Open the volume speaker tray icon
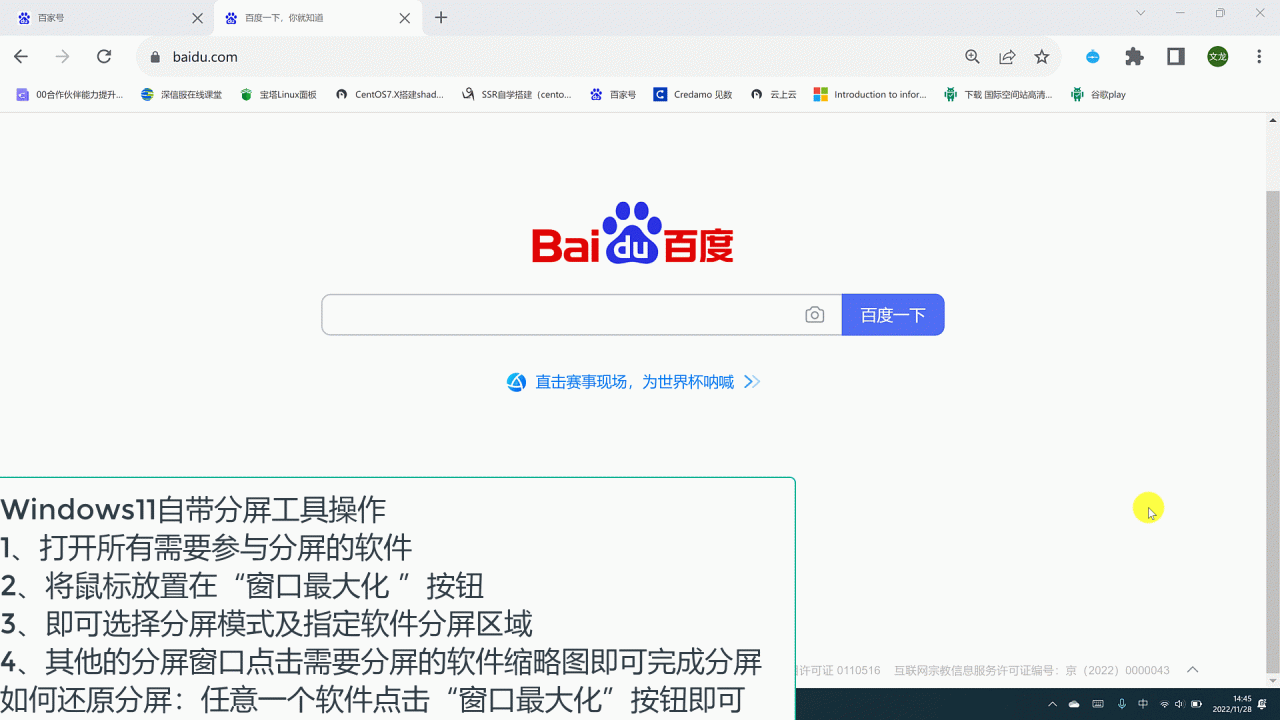This screenshot has width=1280, height=720. pyautogui.click(x=1180, y=704)
